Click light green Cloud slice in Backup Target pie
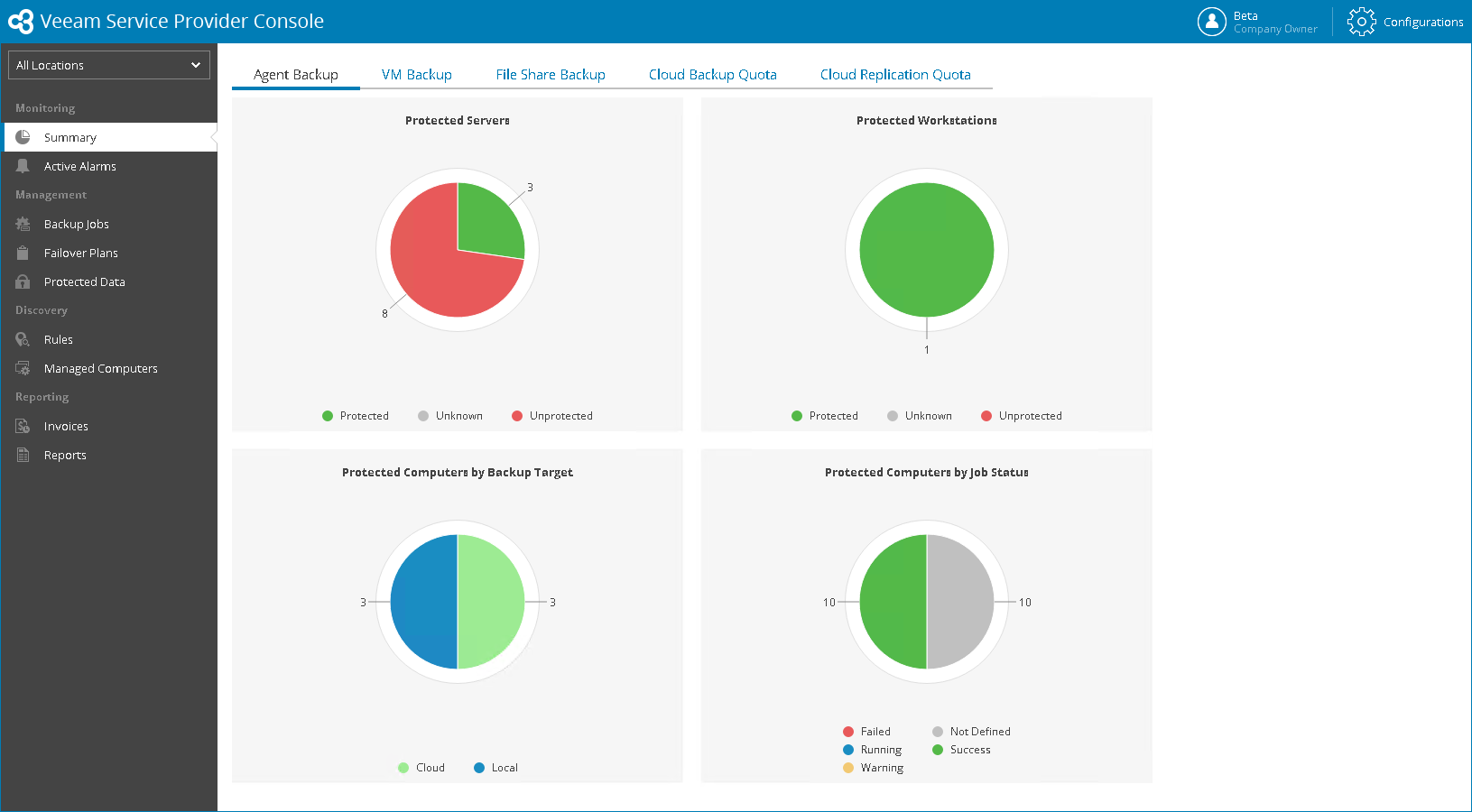 (x=491, y=602)
